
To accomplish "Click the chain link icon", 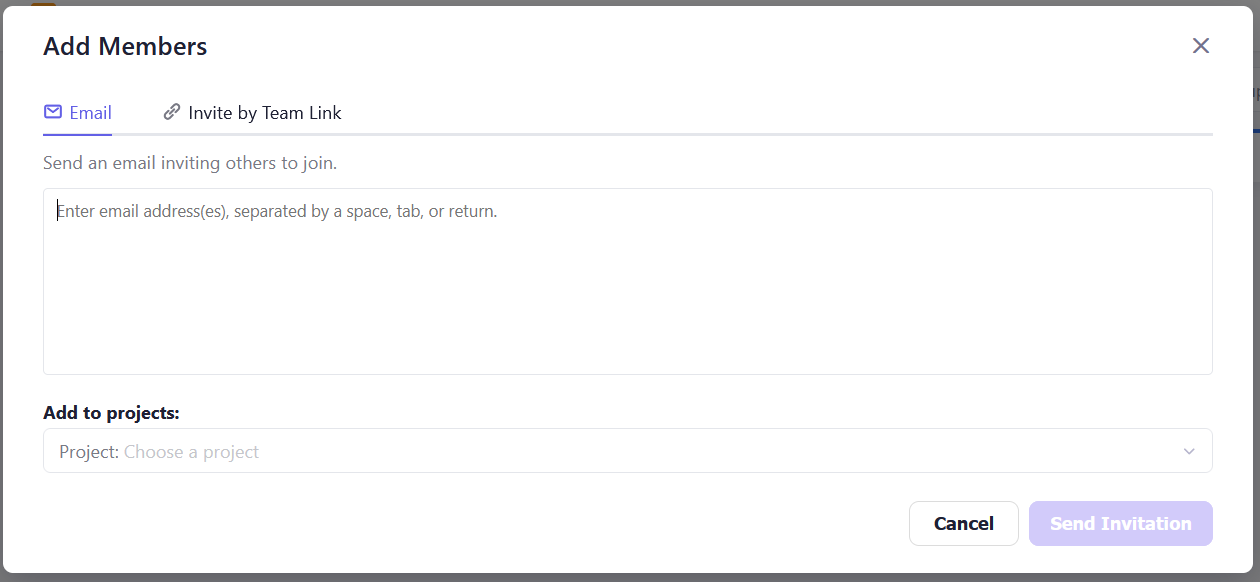I will [x=172, y=112].
